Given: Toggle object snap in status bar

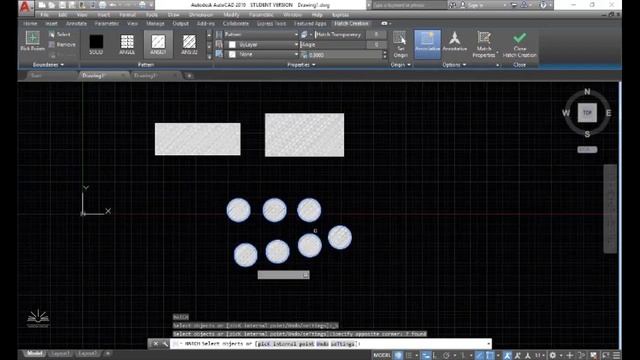Looking at the screenshot, I should click(x=490, y=355).
